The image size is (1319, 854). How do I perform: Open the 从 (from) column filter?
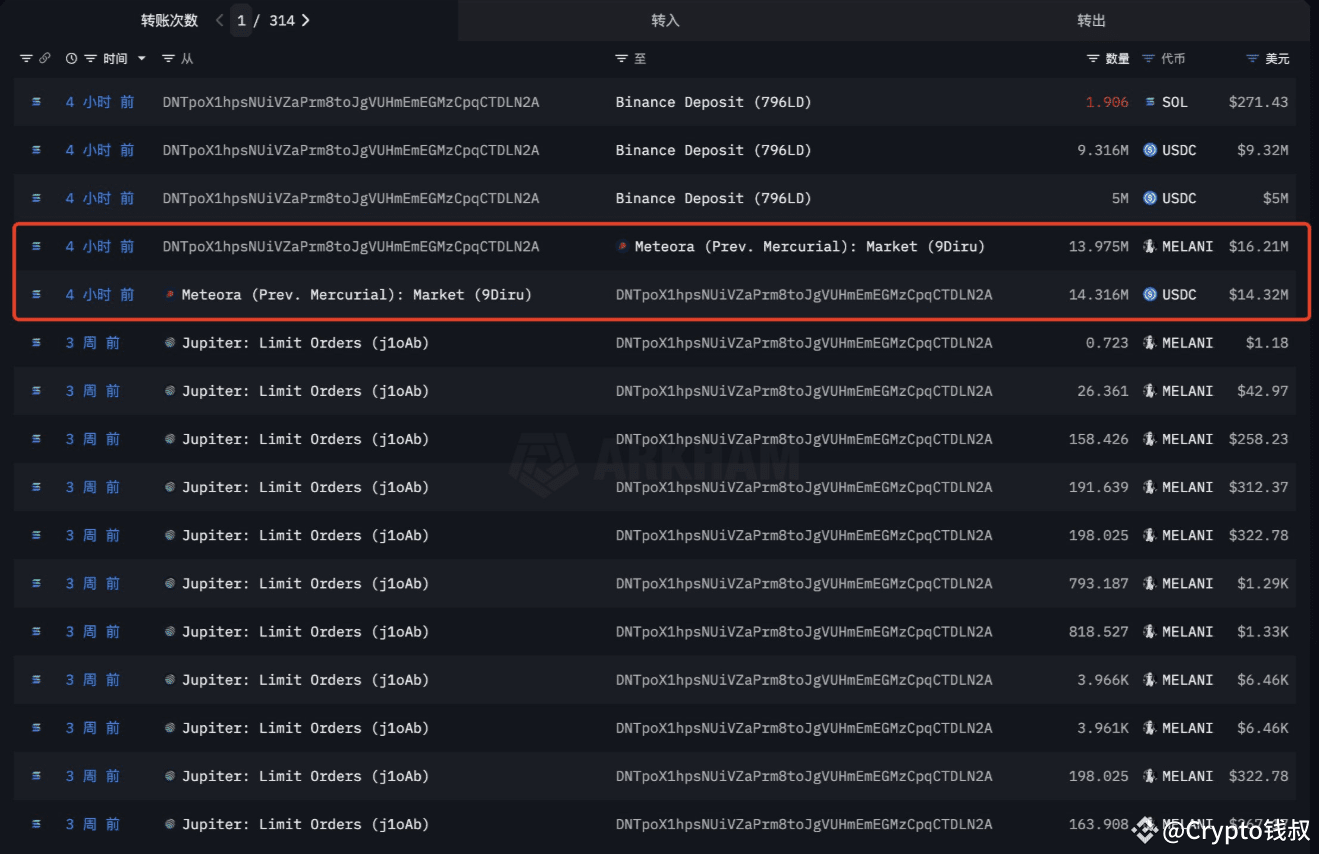click(169, 59)
